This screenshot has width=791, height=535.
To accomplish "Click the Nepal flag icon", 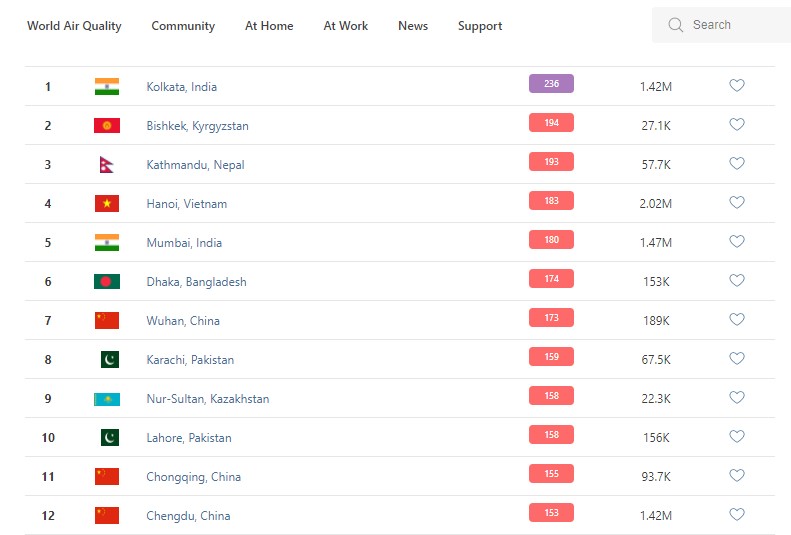I will coord(106,165).
